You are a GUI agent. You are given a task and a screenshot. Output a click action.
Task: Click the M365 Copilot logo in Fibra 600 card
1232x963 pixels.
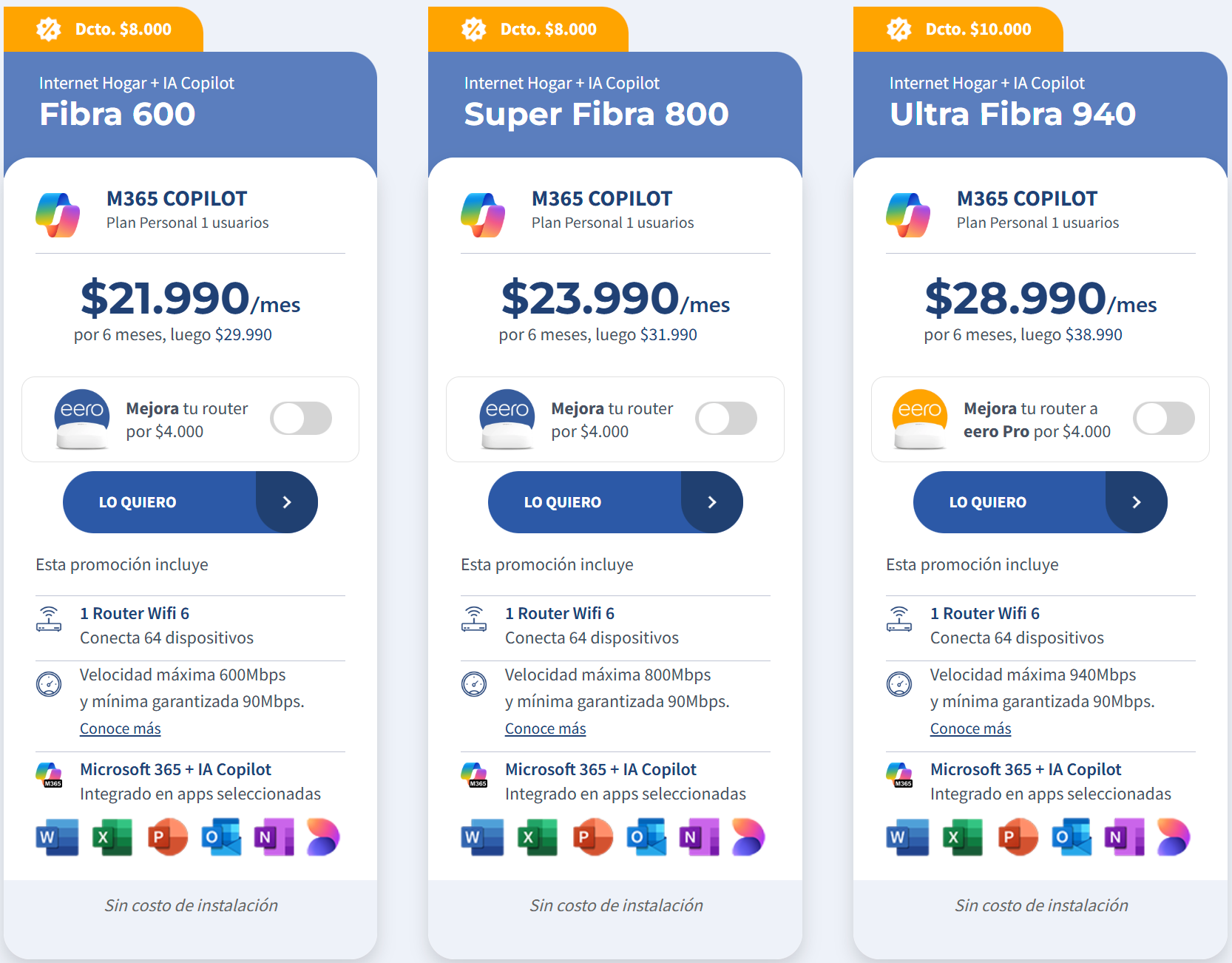58,214
